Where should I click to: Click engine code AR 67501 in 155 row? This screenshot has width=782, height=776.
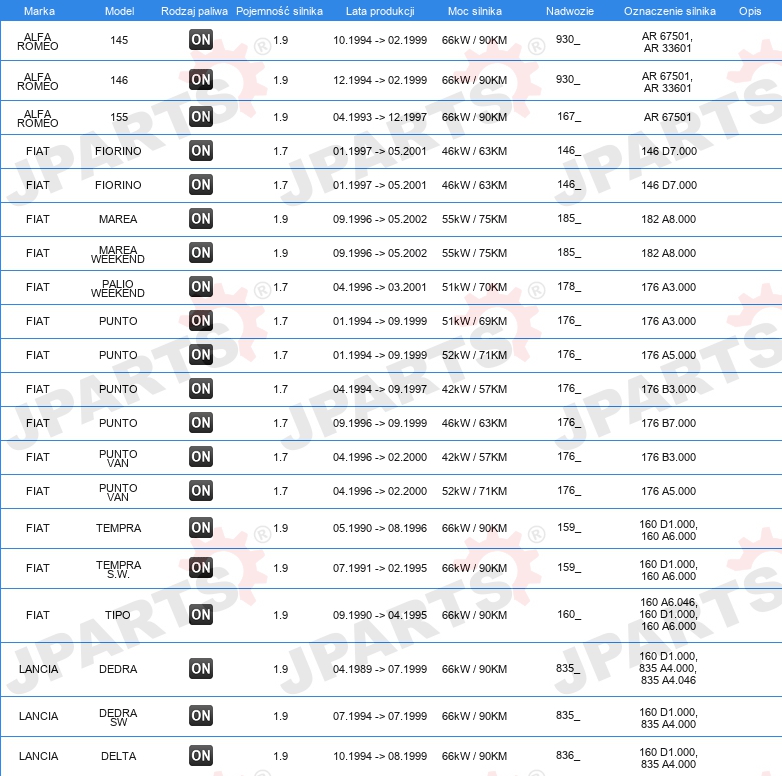coord(667,117)
